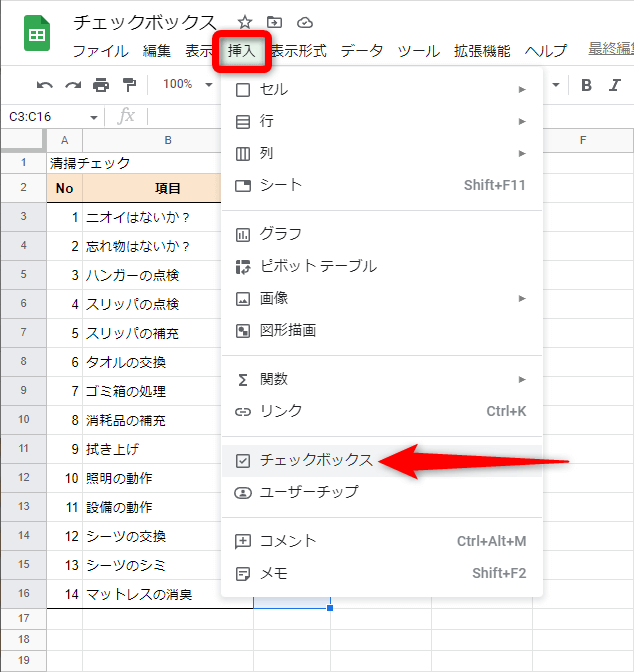Click the 画像 image icon
The width and height of the screenshot is (634, 672).
tap(243, 299)
